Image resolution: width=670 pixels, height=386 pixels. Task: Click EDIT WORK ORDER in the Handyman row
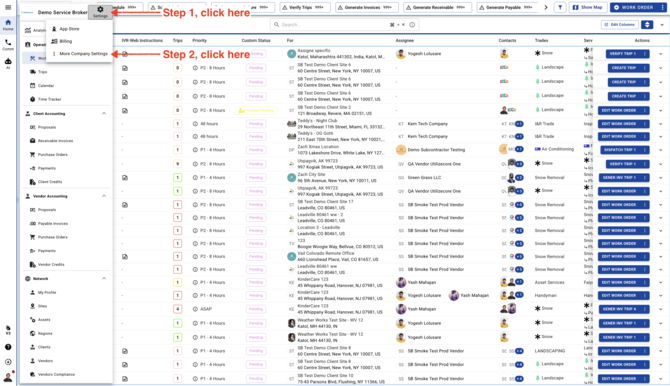[619, 295]
